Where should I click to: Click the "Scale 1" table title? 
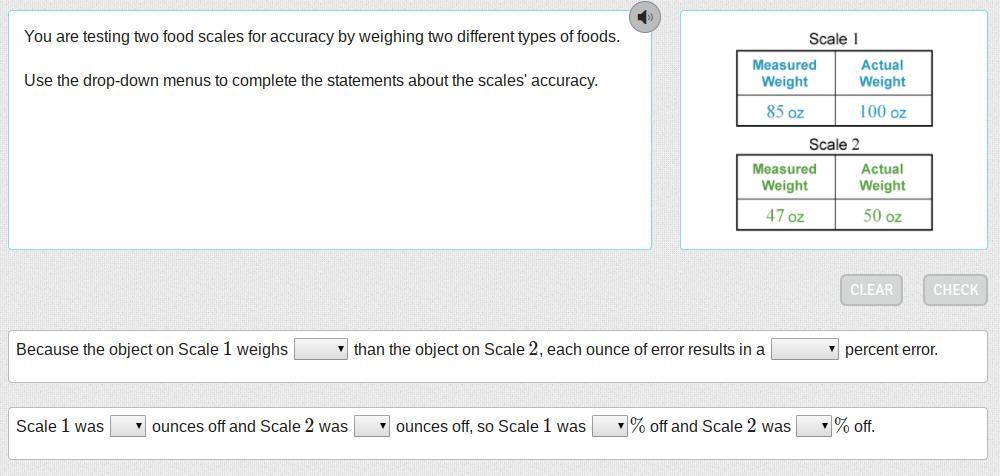(834, 39)
